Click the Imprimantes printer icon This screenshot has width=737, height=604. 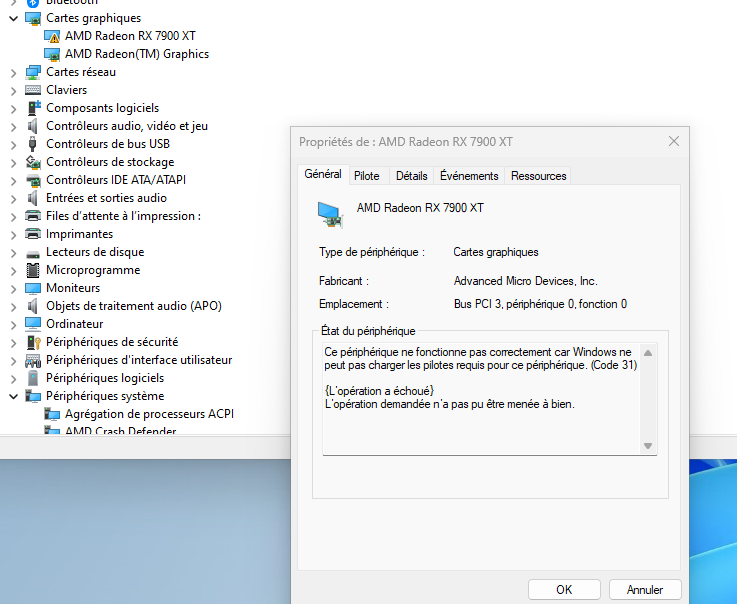pos(33,234)
